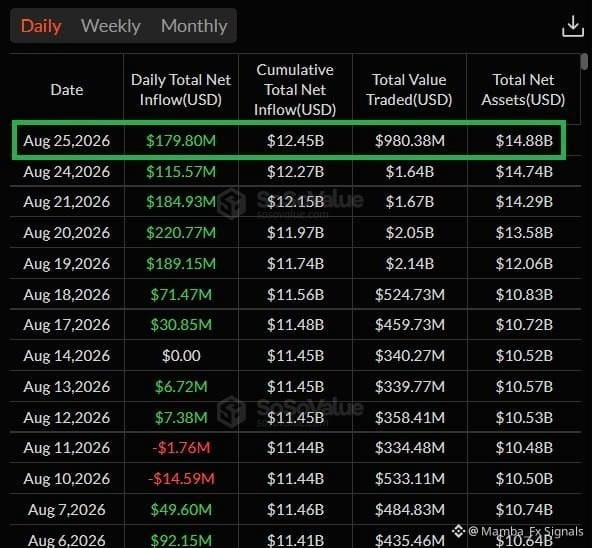The height and width of the screenshot is (548, 592).
Task: Select the $2.05B traded value
Action: 410,233
